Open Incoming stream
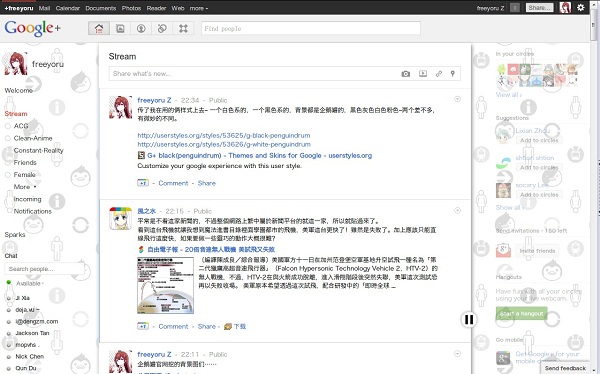 tap(28, 199)
